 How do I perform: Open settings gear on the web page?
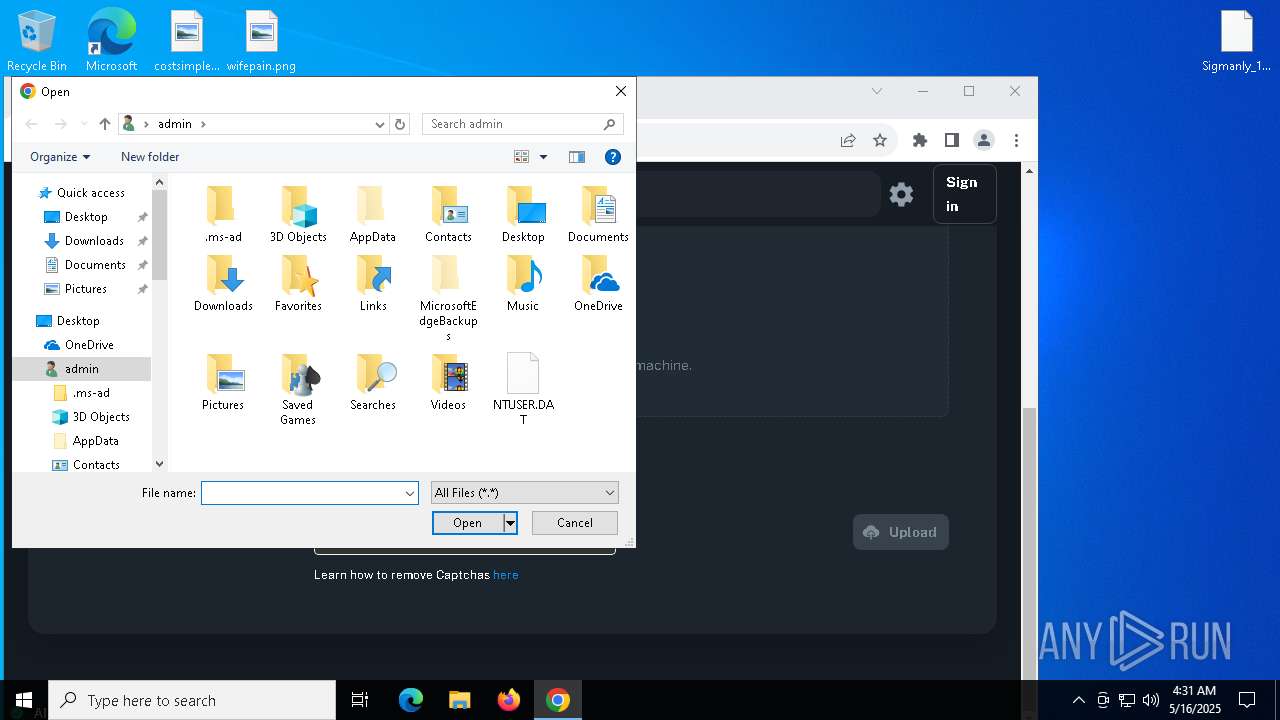pyautogui.click(x=901, y=194)
